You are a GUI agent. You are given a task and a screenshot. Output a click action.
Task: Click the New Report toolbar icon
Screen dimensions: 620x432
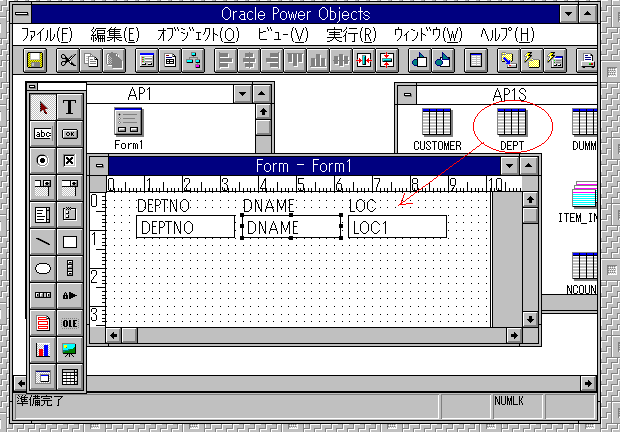[x=170, y=60]
